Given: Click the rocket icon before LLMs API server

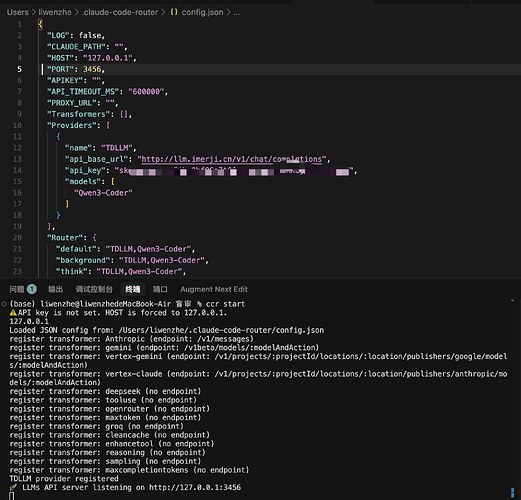Looking at the screenshot, I should pos(13,487).
